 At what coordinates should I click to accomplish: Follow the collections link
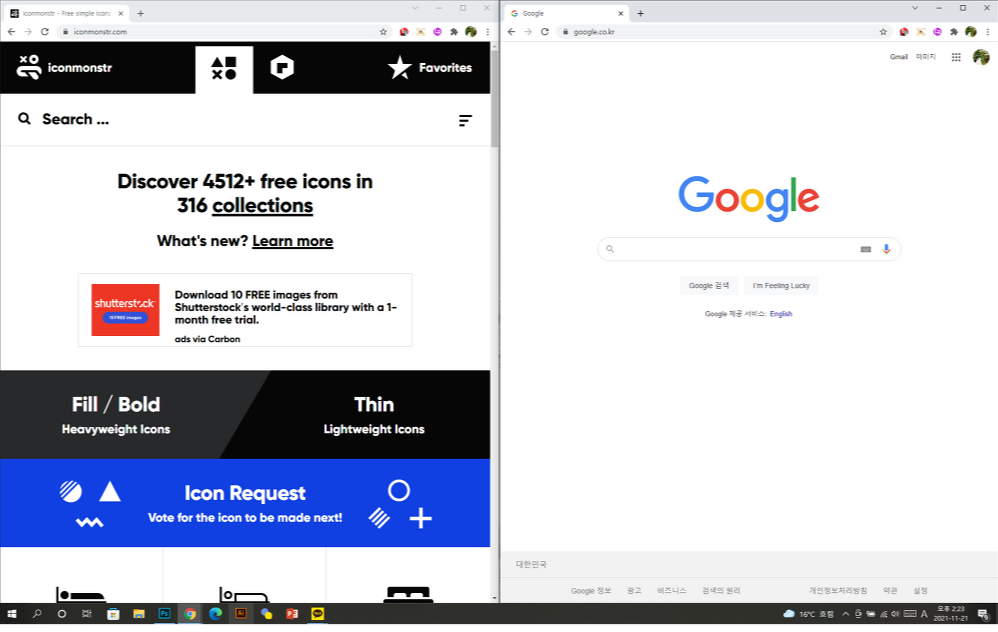coord(262,206)
